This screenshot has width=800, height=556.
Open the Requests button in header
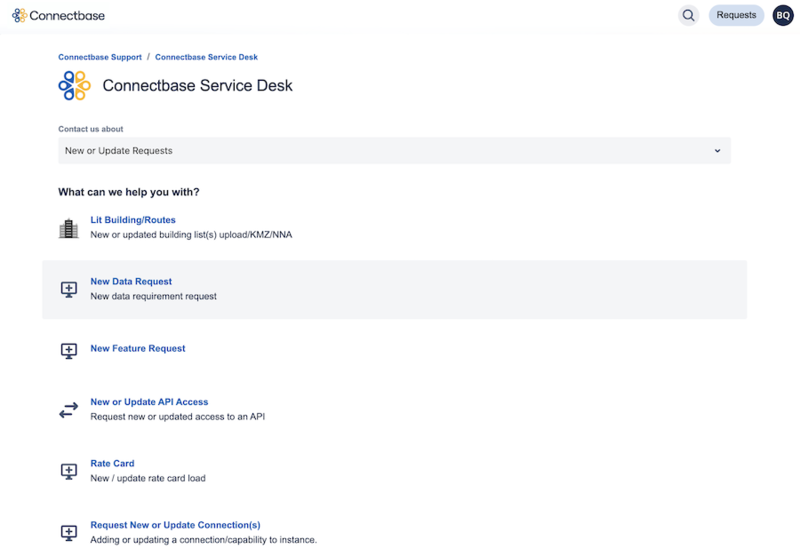click(736, 15)
